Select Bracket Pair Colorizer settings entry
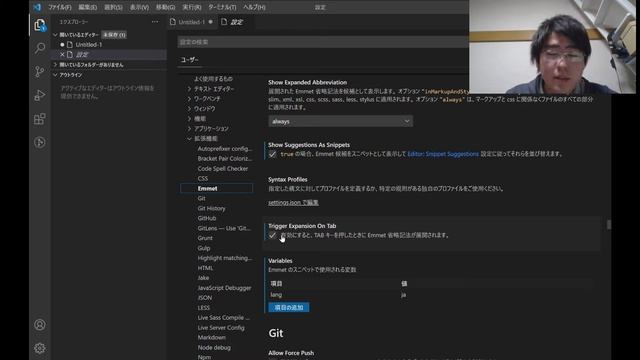Viewport: 640px width, 360px height. pos(224,158)
